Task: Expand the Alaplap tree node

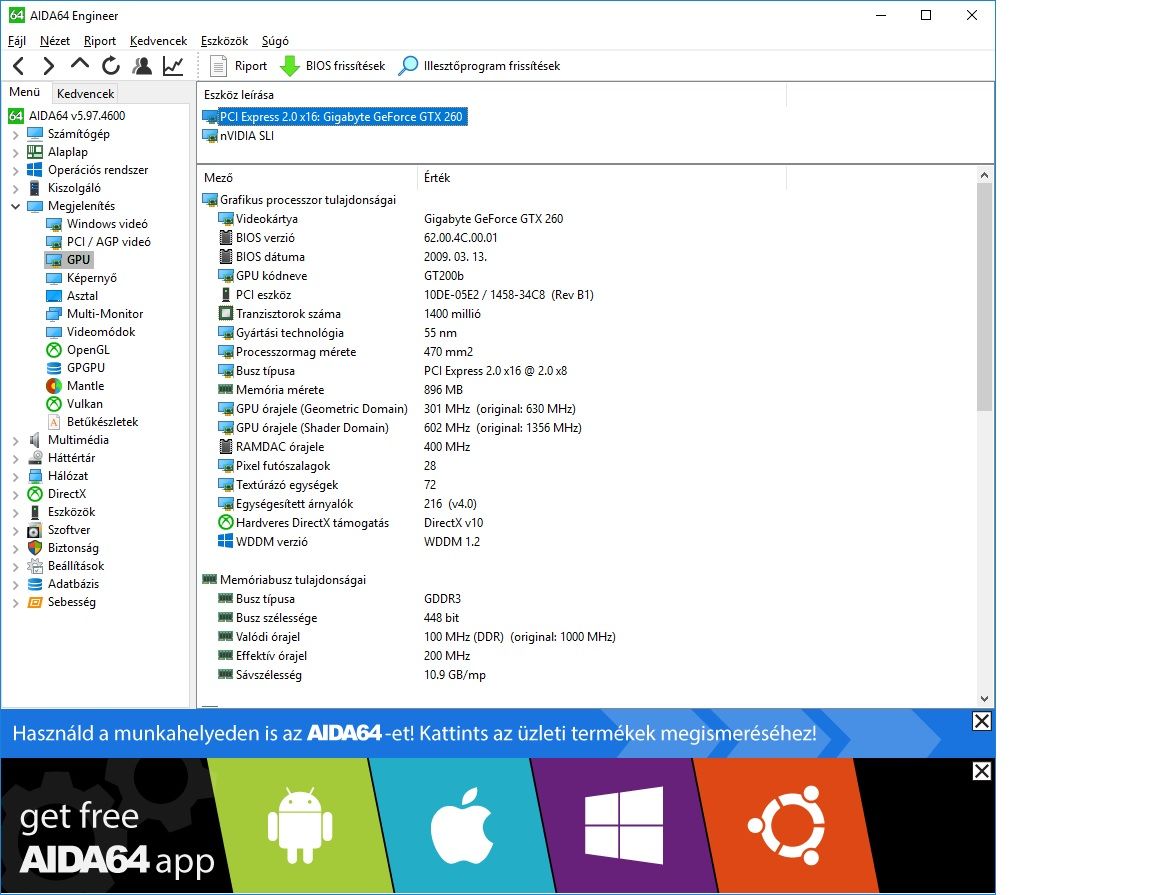Action: coord(15,152)
